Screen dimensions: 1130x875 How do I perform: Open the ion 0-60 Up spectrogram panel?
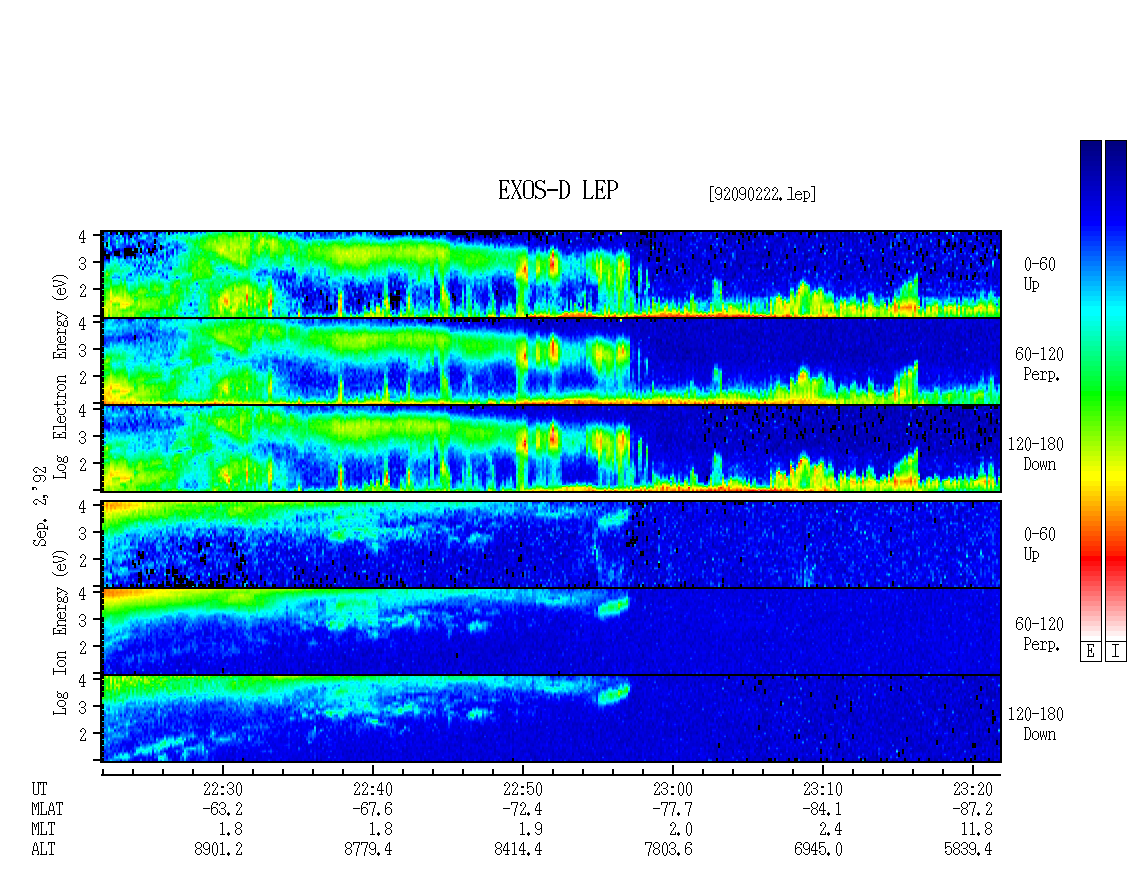coord(551,544)
